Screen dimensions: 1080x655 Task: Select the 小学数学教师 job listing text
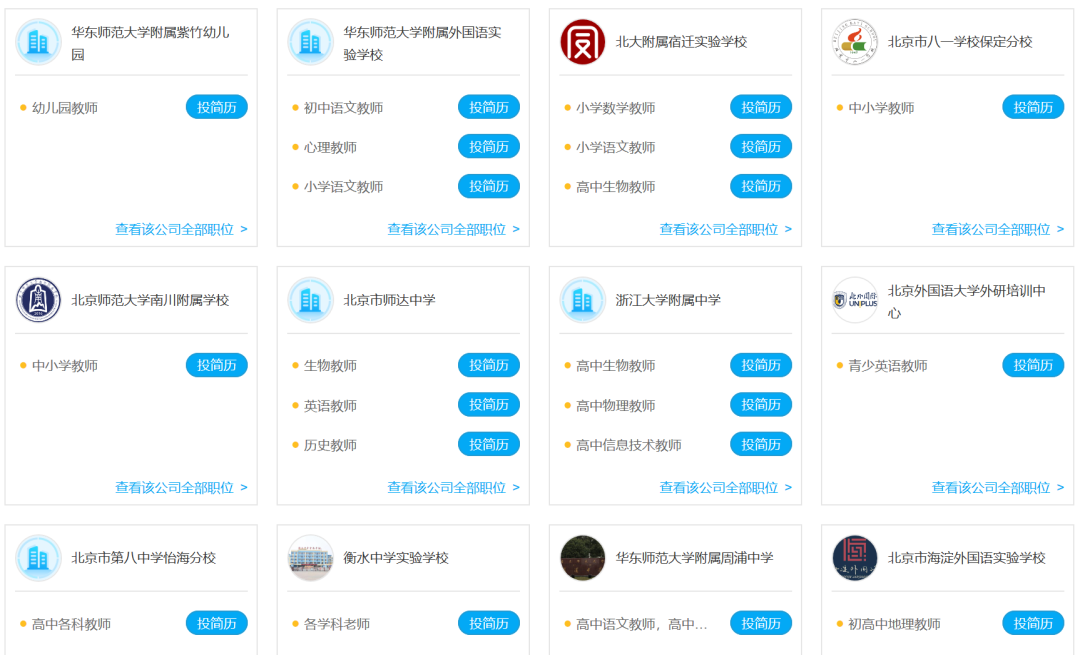pos(616,108)
